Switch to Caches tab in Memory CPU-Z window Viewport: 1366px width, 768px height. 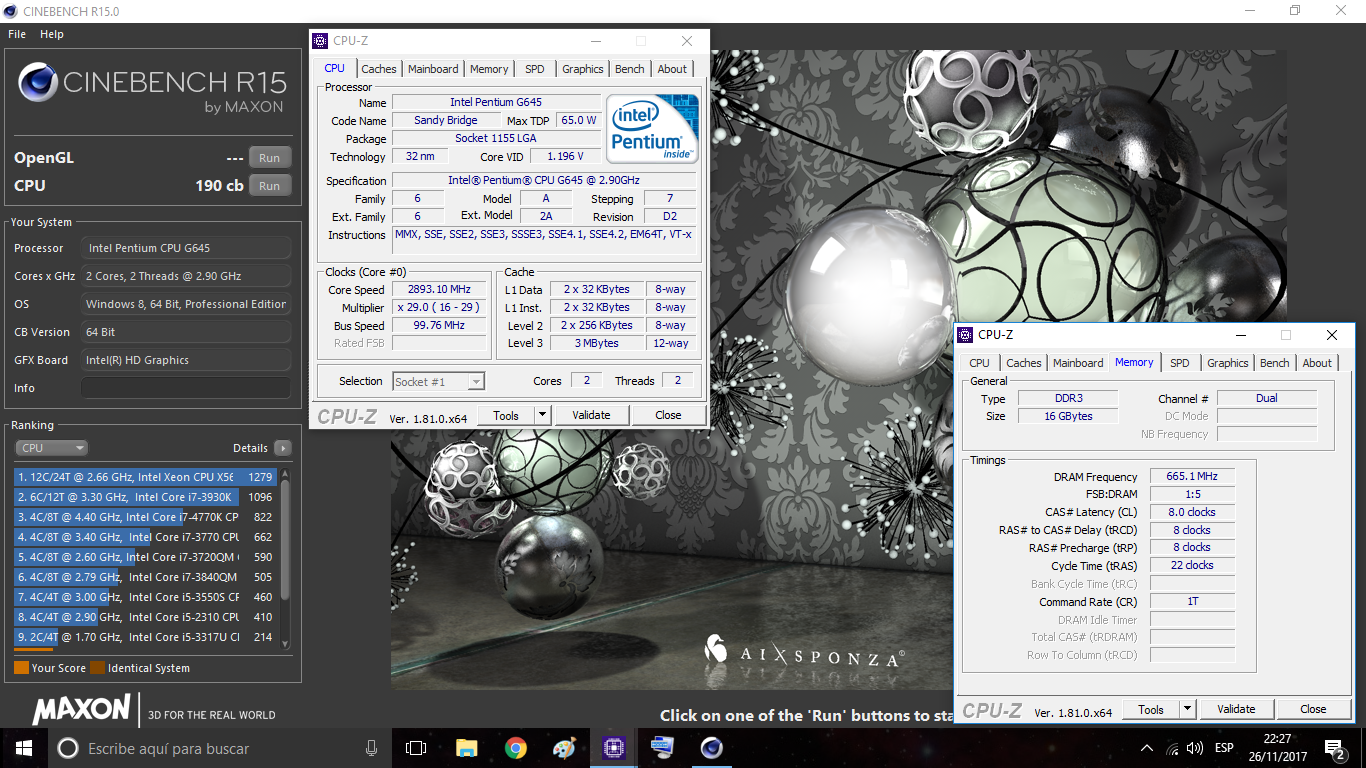[x=1024, y=363]
